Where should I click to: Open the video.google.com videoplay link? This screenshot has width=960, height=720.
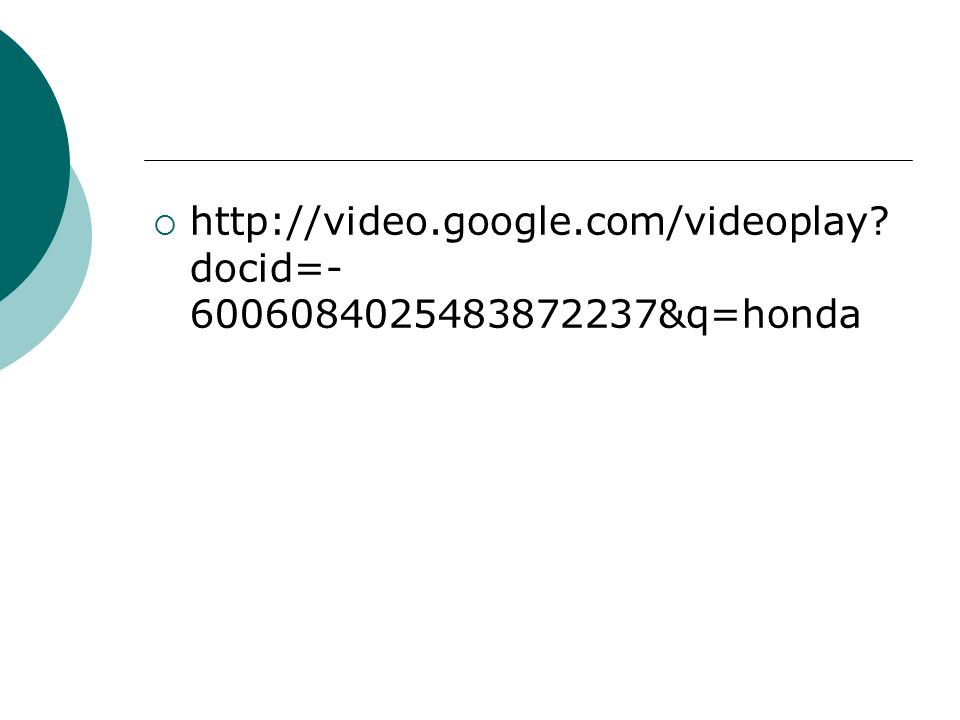coord(539,268)
